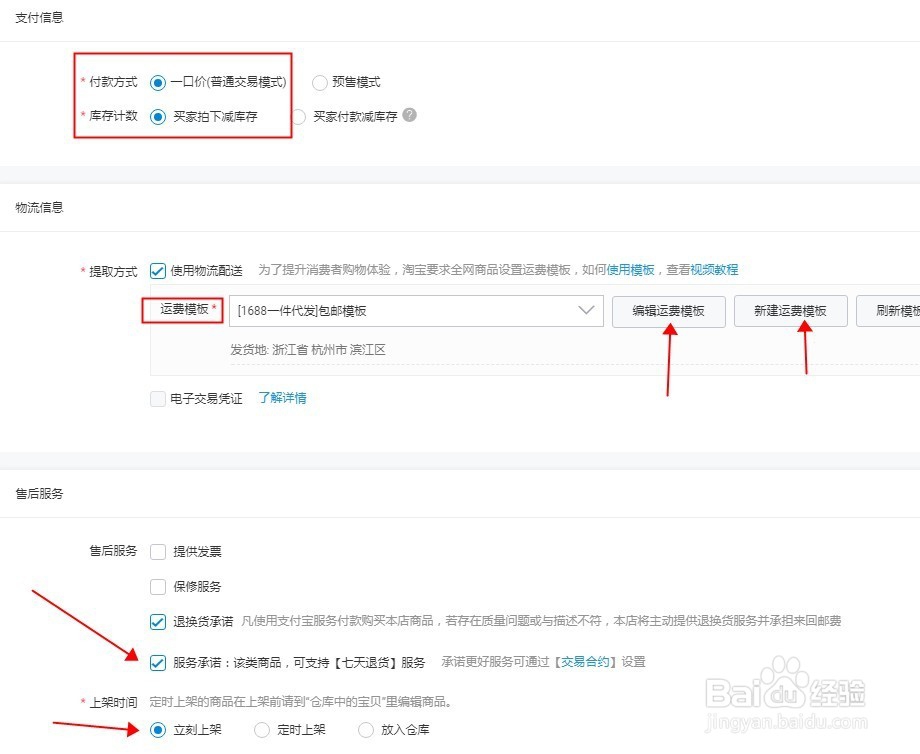The width and height of the screenshot is (920, 754).
Task: Select 立刻上架 as listing time
Action: click(x=157, y=730)
